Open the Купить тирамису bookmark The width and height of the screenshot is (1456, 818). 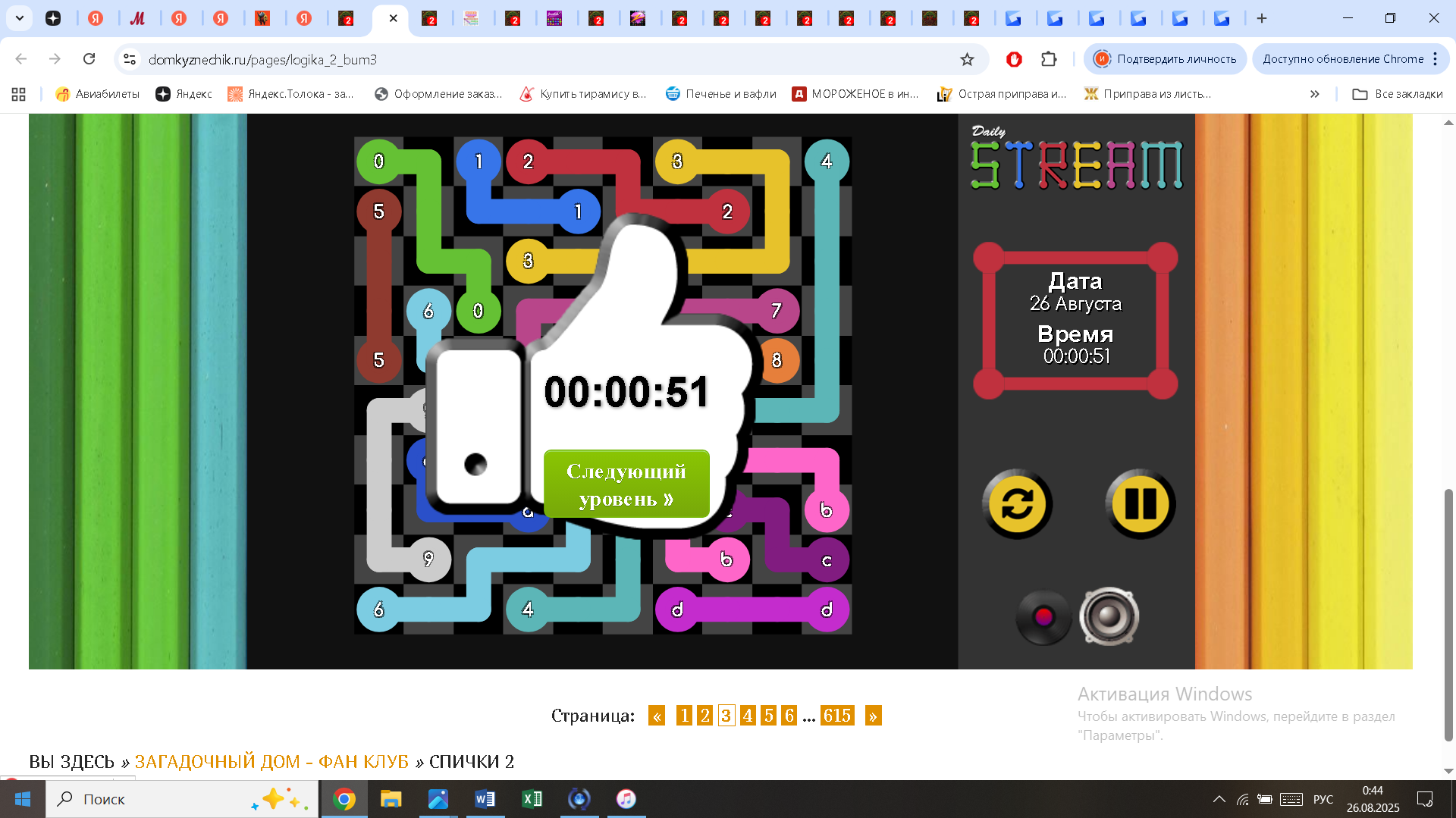(582, 94)
